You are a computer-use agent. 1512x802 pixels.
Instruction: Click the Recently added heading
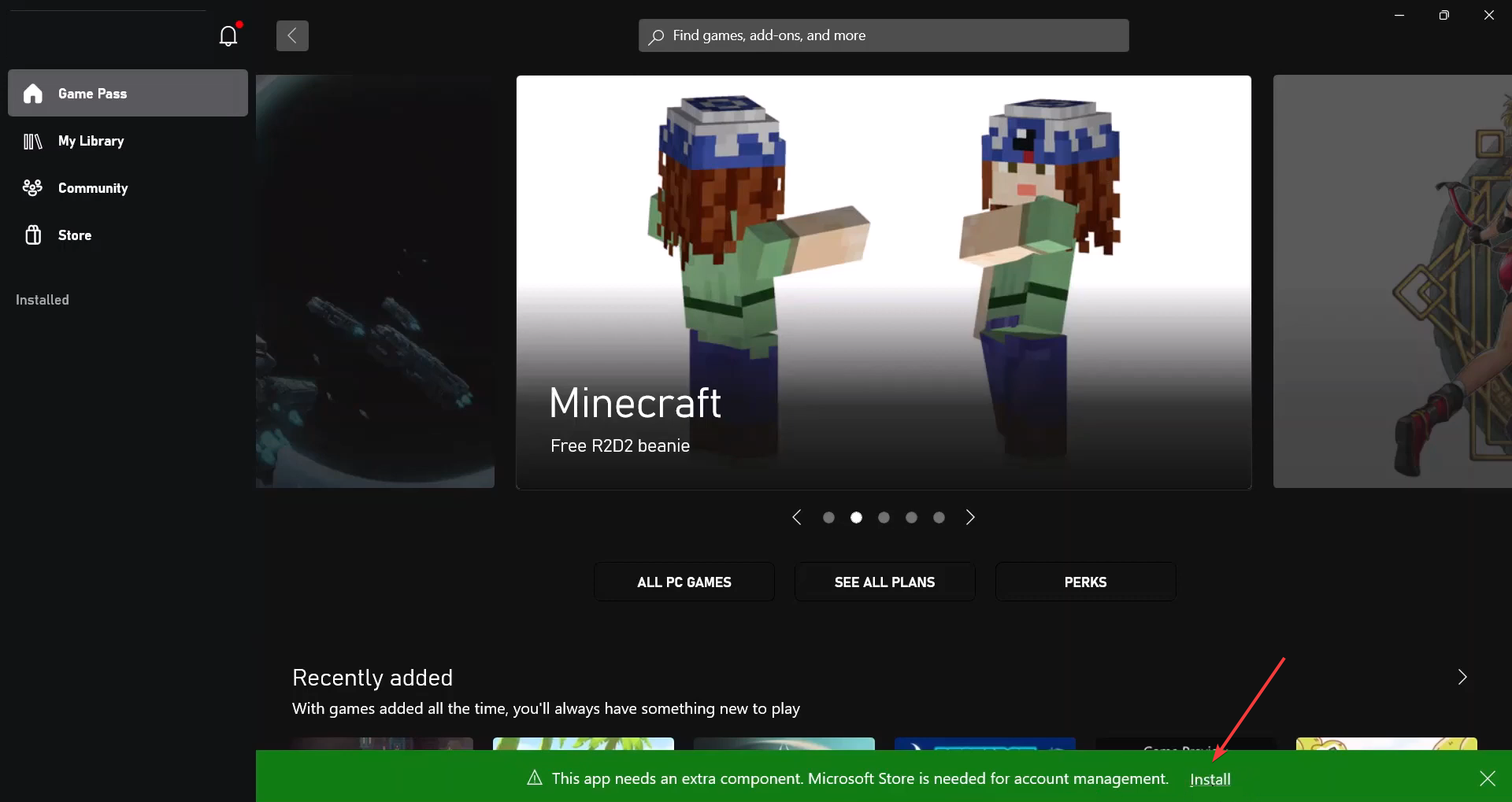click(x=372, y=678)
